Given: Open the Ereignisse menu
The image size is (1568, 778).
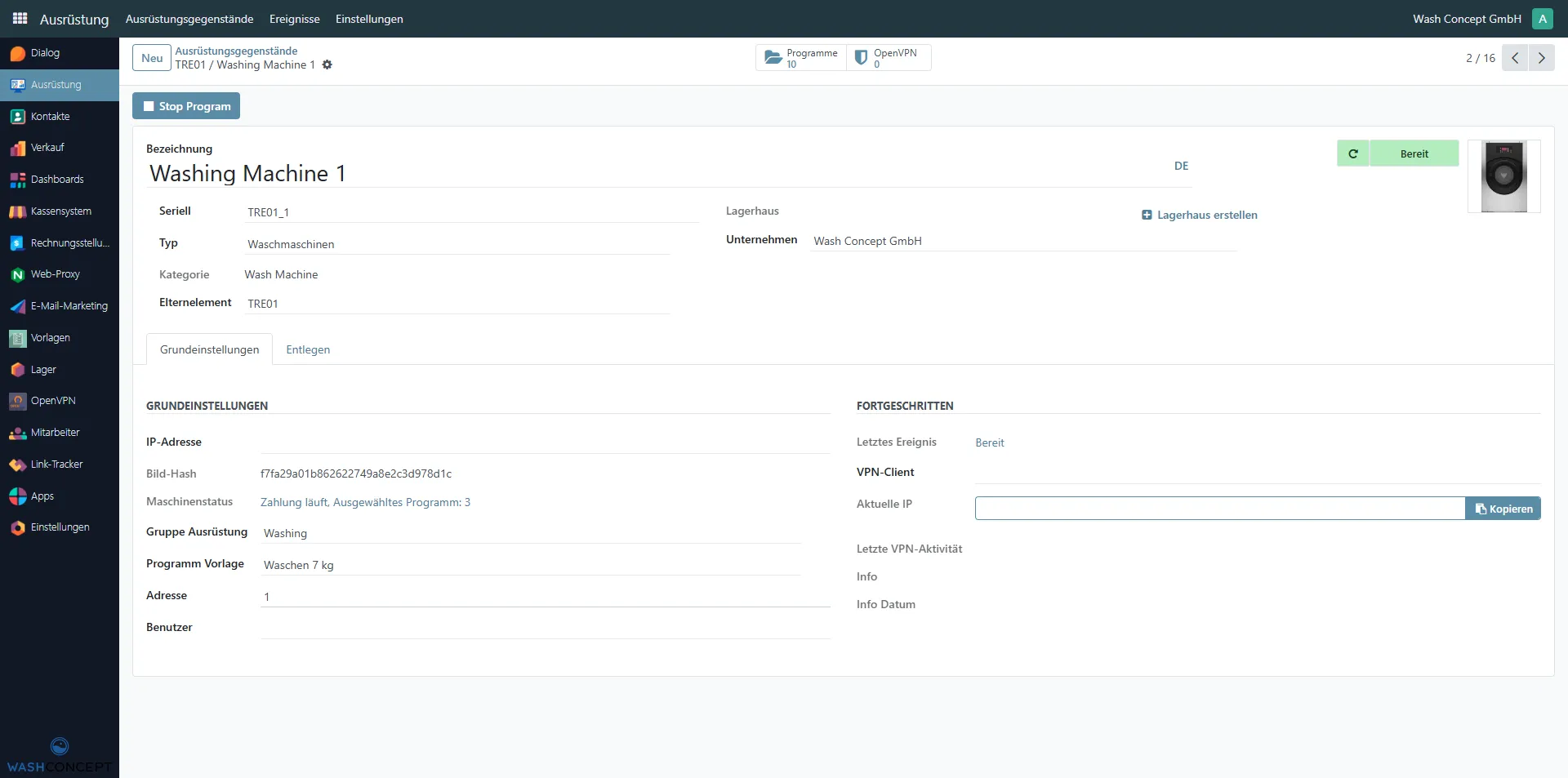Looking at the screenshot, I should [294, 19].
